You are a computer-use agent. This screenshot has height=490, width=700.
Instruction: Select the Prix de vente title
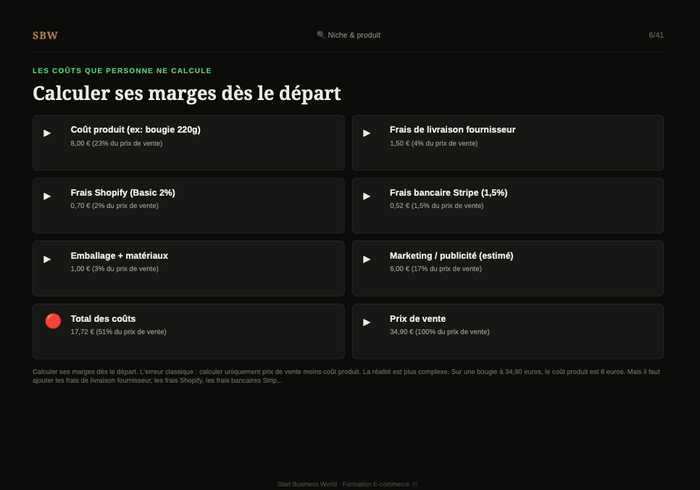pyautogui.click(x=417, y=319)
